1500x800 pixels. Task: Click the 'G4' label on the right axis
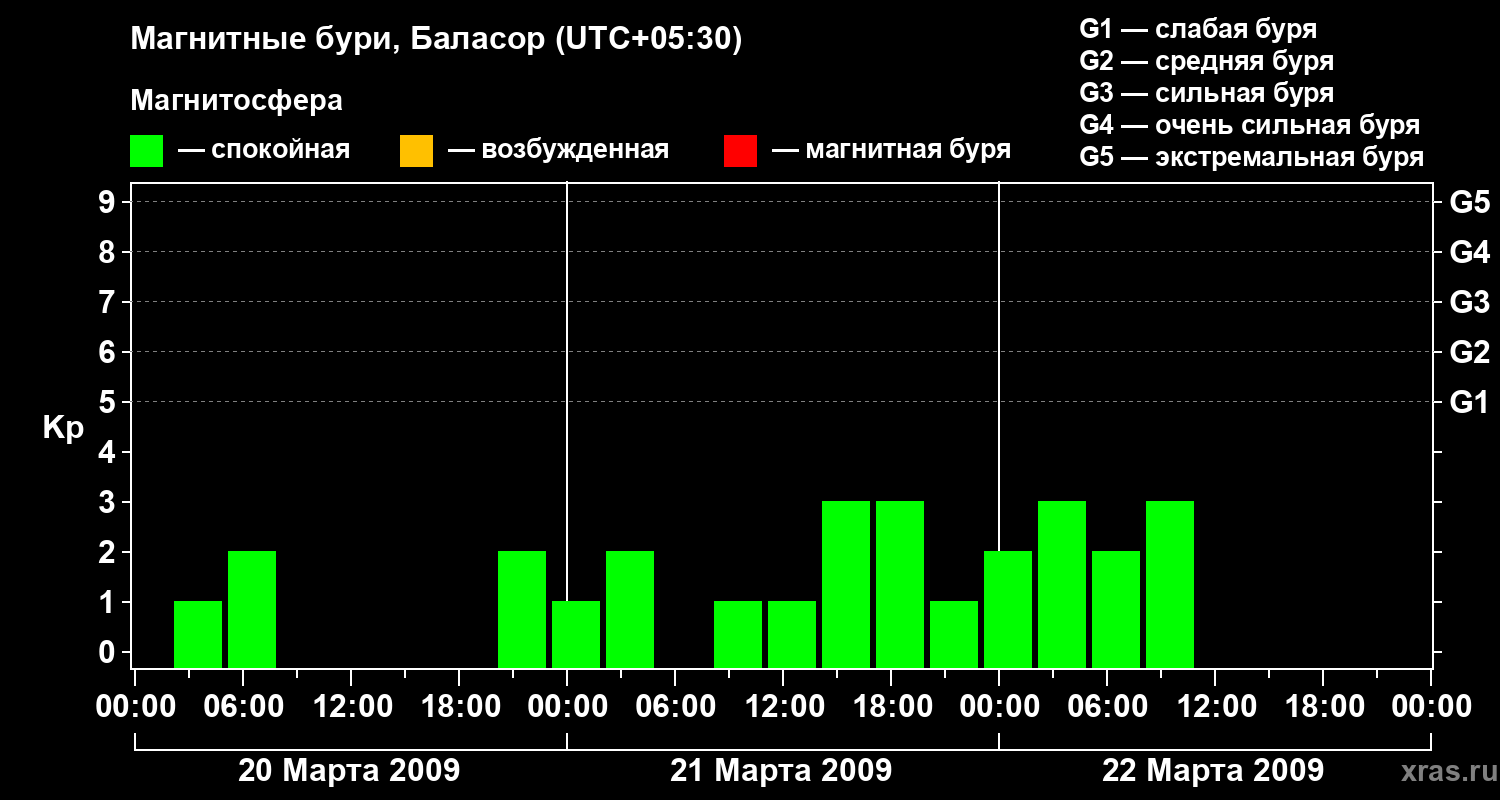point(1469,252)
